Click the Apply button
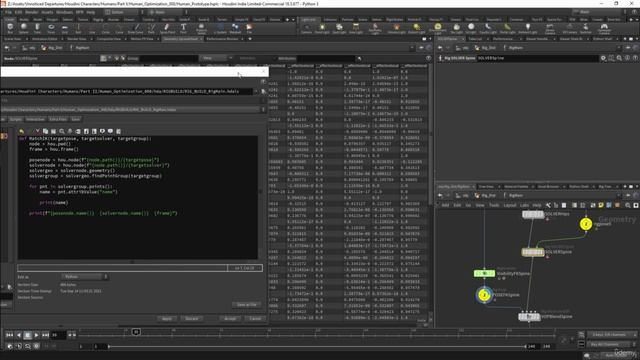The image size is (640, 360). (x=167, y=318)
